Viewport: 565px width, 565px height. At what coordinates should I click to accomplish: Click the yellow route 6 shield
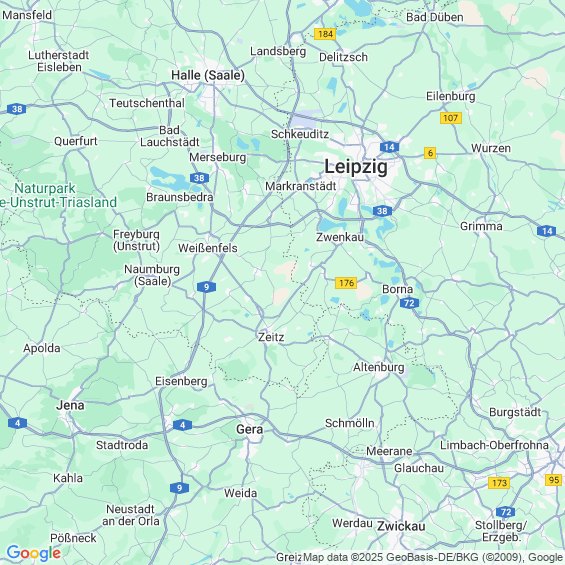pos(430,153)
